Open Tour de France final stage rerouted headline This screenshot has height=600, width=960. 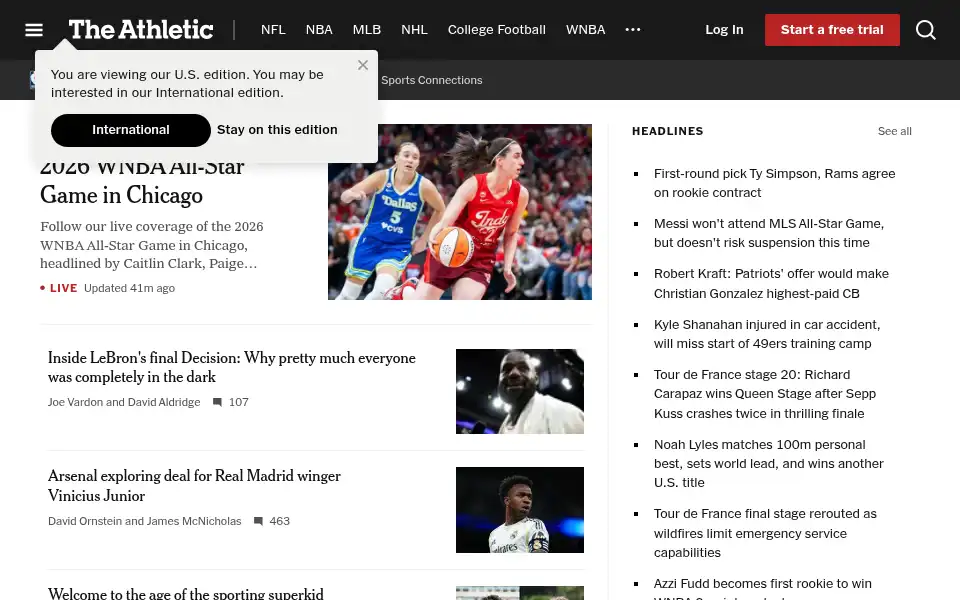pos(765,533)
